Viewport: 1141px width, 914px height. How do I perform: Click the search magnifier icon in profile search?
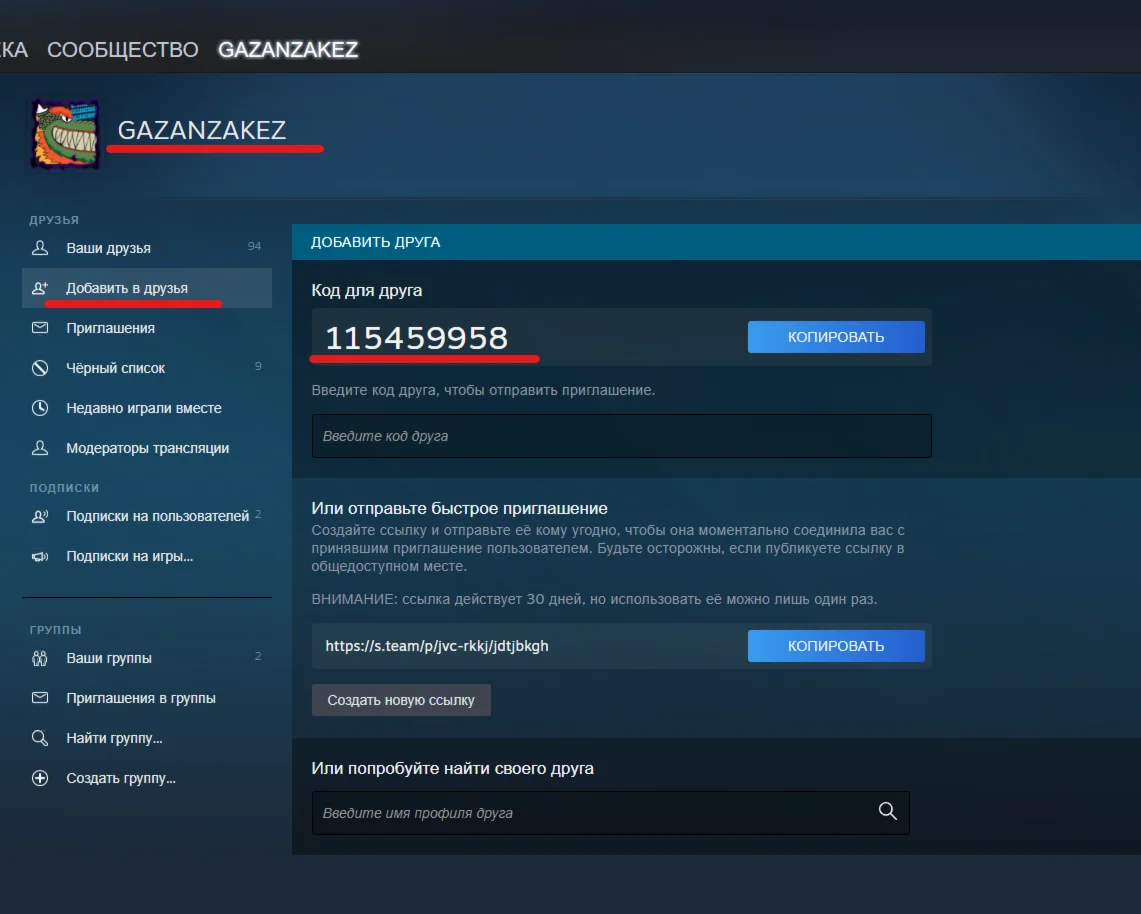click(x=887, y=811)
